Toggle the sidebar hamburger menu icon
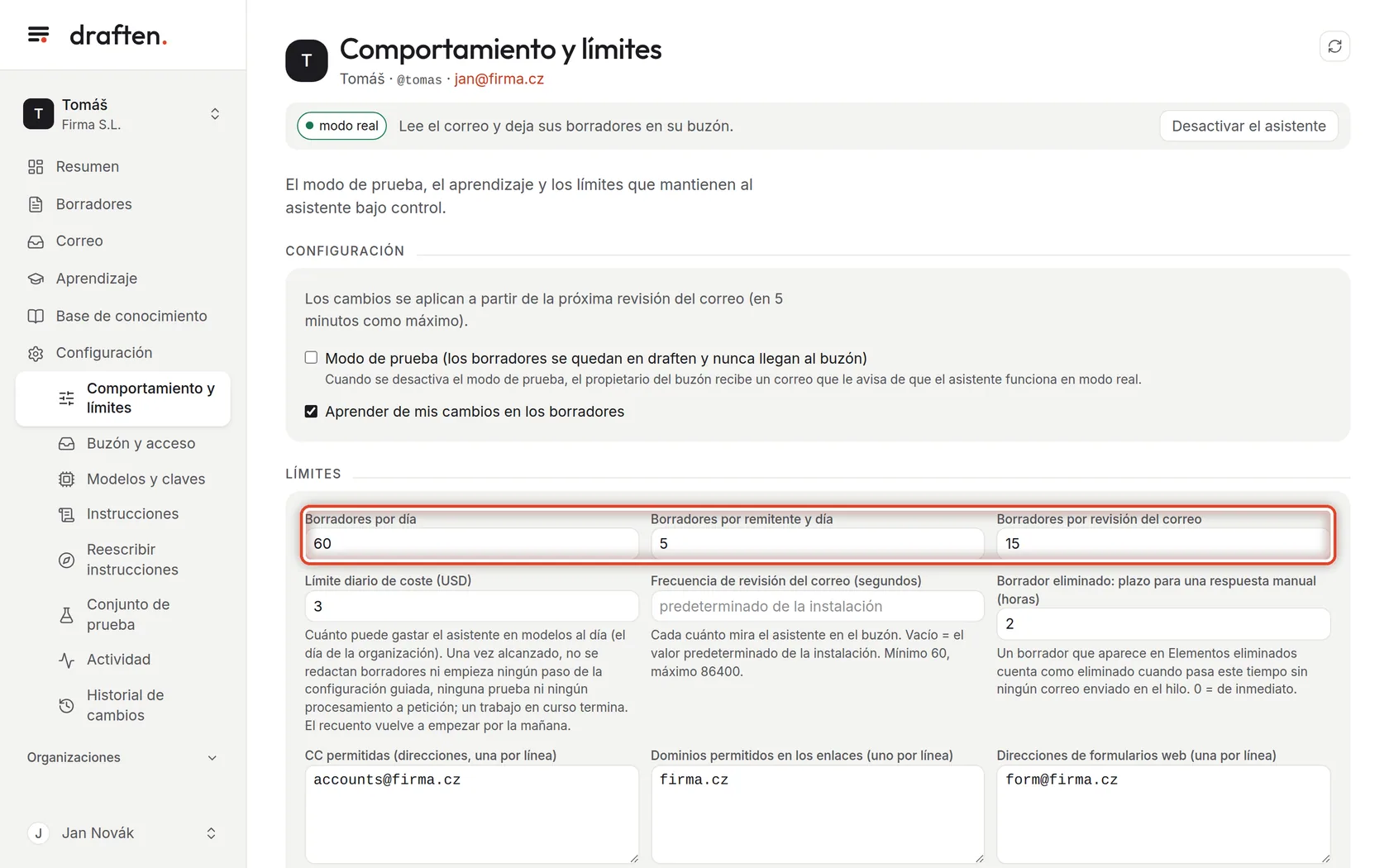The image size is (1389, 868). coord(38,35)
